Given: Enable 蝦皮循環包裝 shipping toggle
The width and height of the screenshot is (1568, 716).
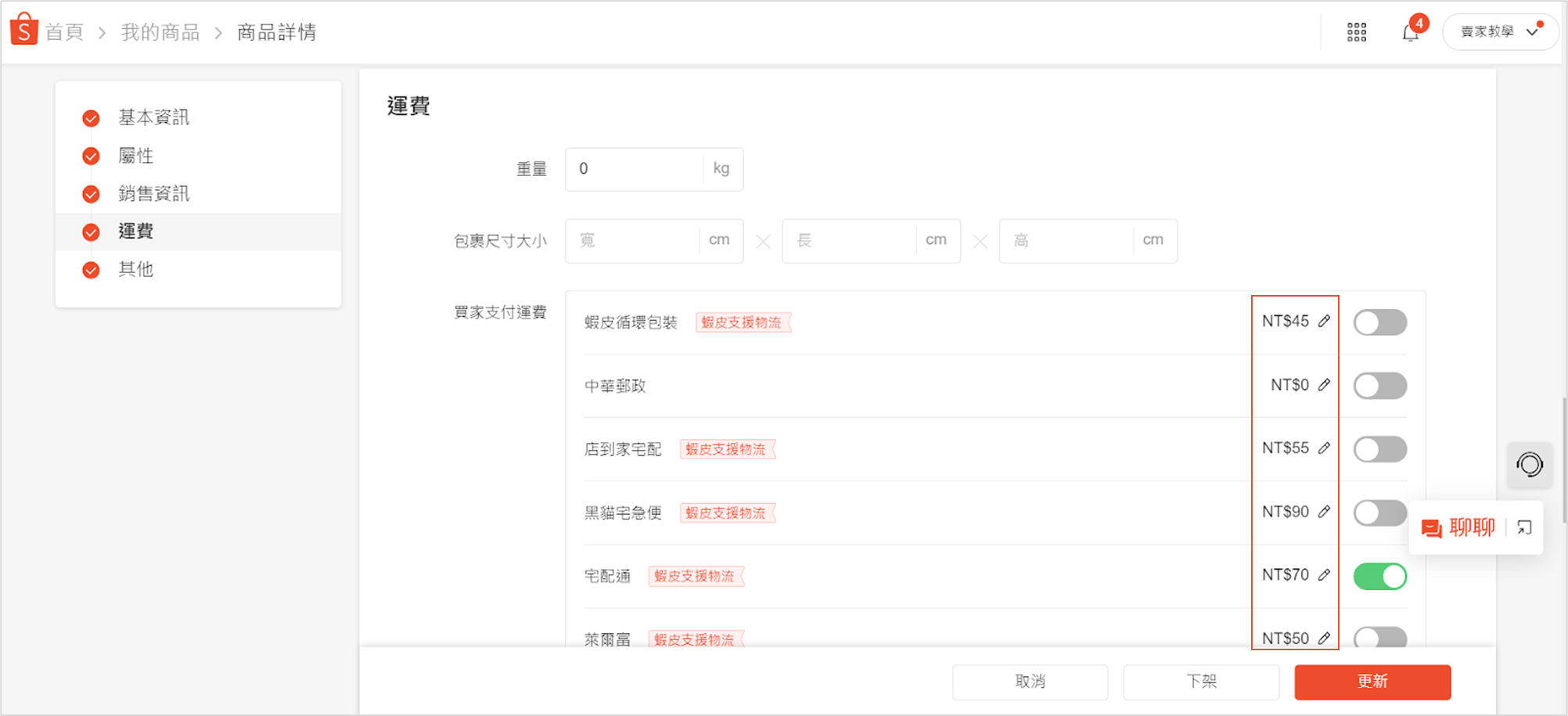Looking at the screenshot, I should point(1380,322).
